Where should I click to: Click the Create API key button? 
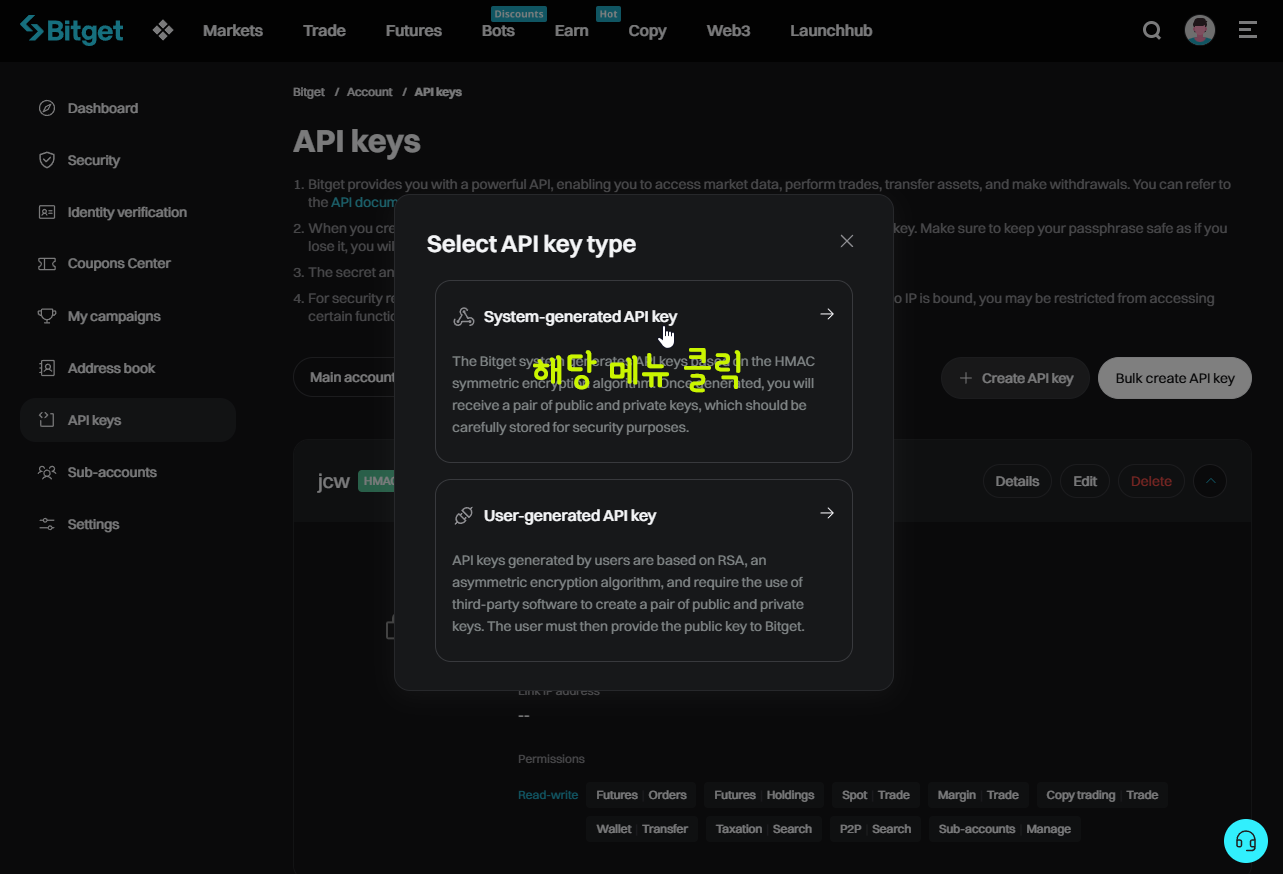(1015, 378)
